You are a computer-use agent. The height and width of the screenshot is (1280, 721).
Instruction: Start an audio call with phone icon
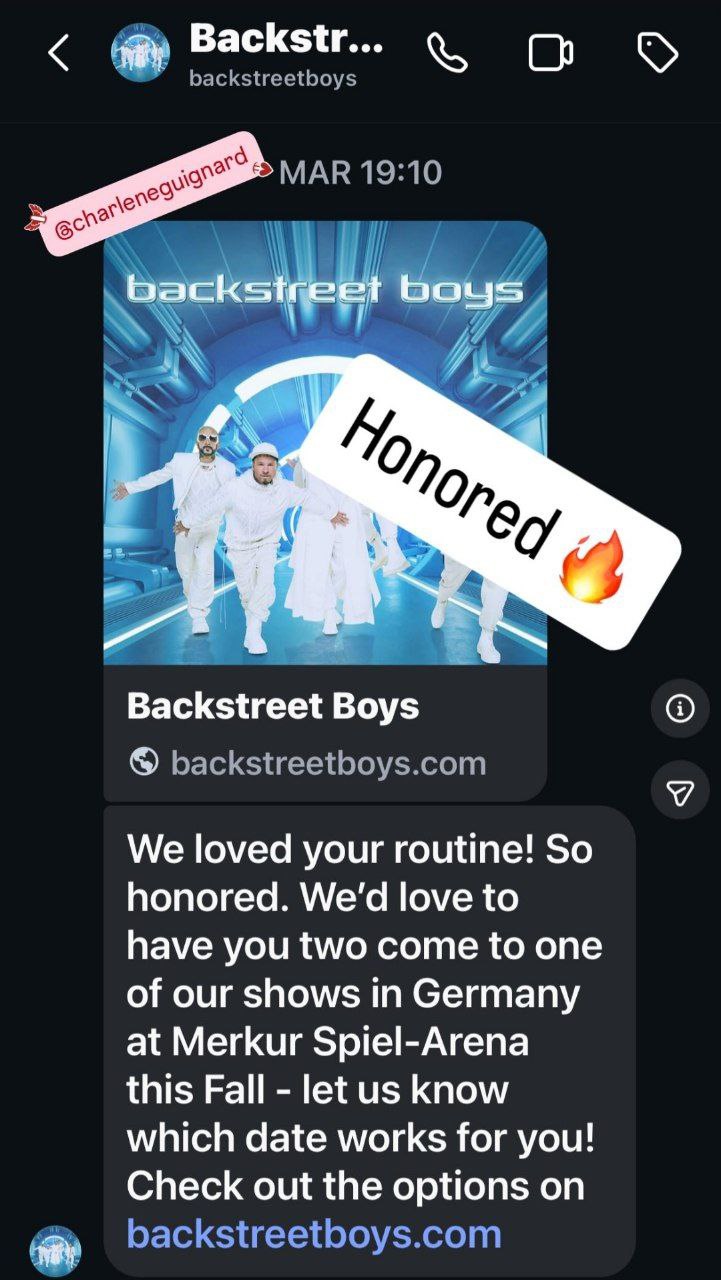click(449, 53)
